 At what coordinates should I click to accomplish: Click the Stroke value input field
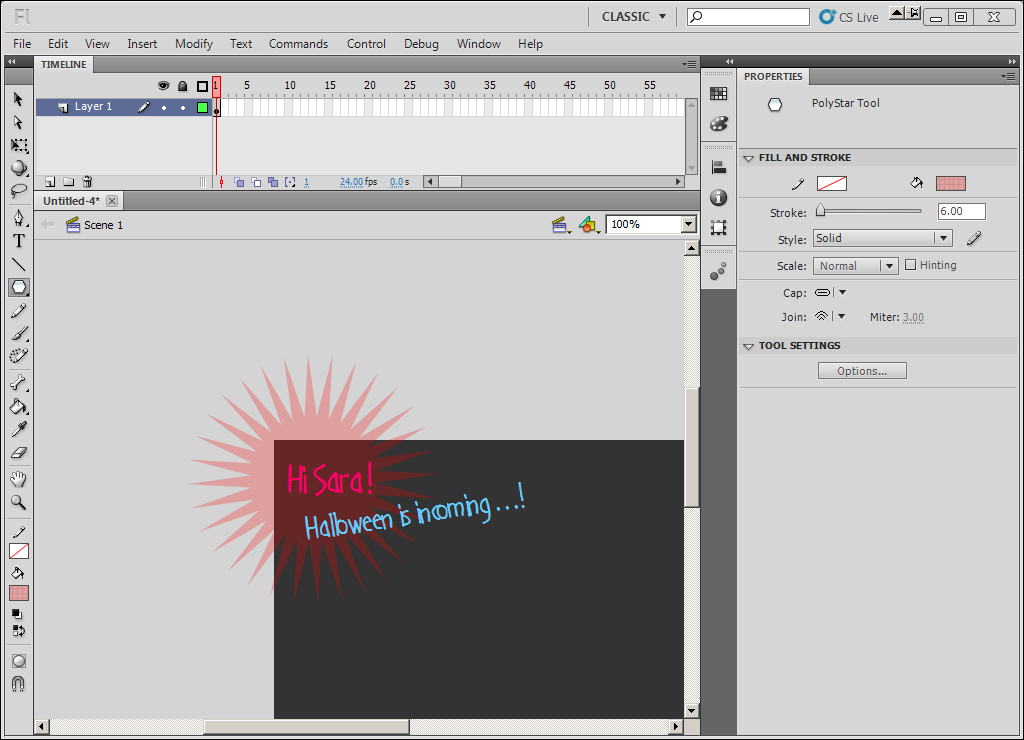click(961, 211)
